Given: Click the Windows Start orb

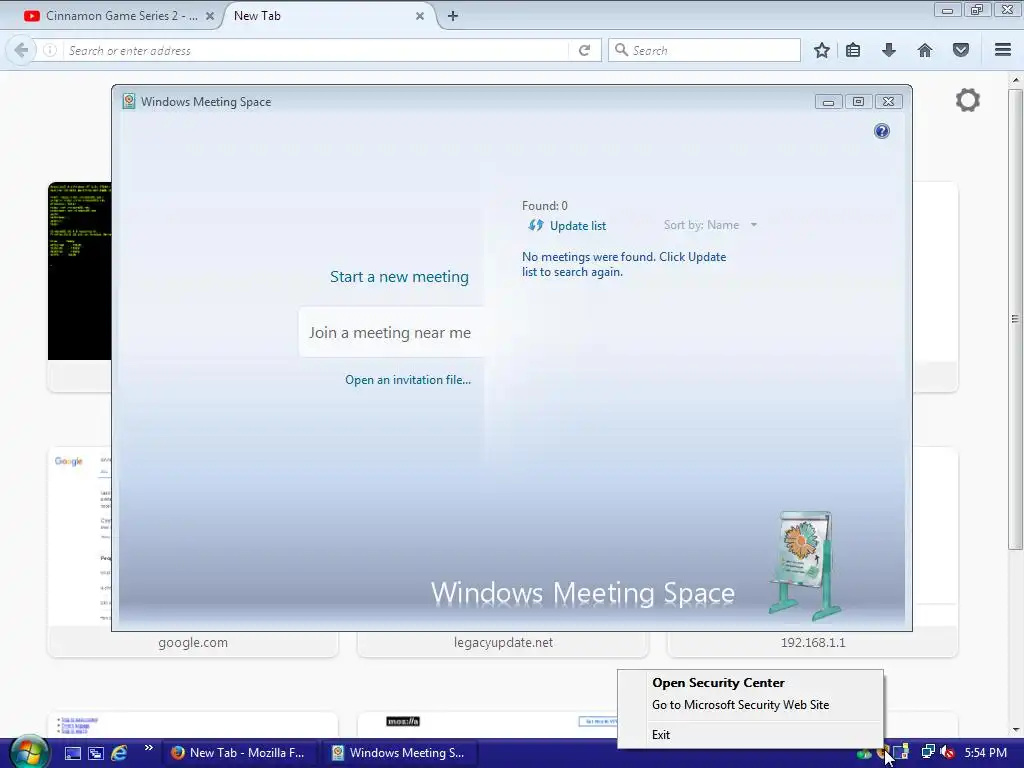Looking at the screenshot, I should click(29, 752).
